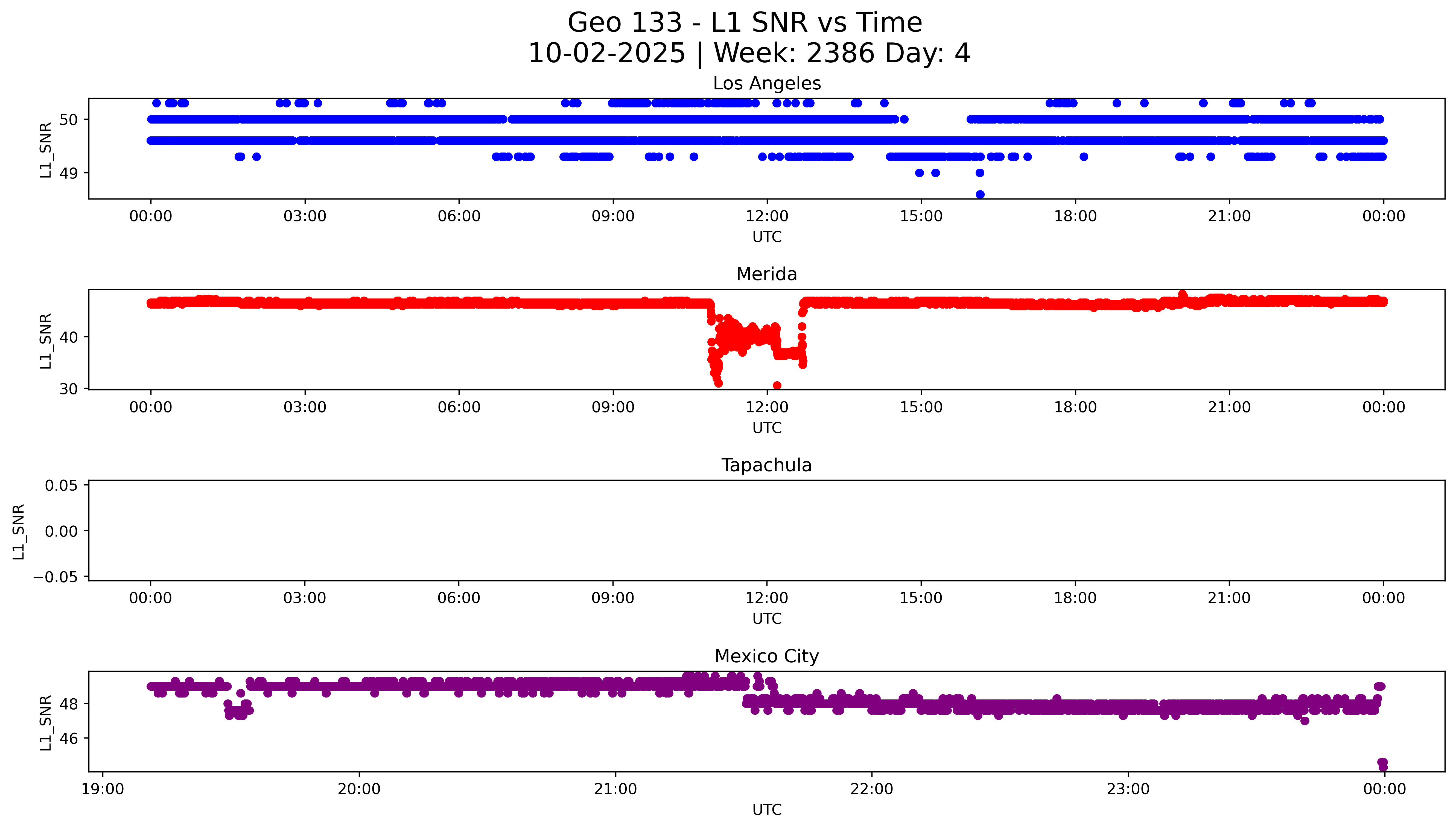The height and width of the screenshot is (829, 1456).
Task: Click the 22:00 tick label under Mexico City plot
Action: [872, 789]
